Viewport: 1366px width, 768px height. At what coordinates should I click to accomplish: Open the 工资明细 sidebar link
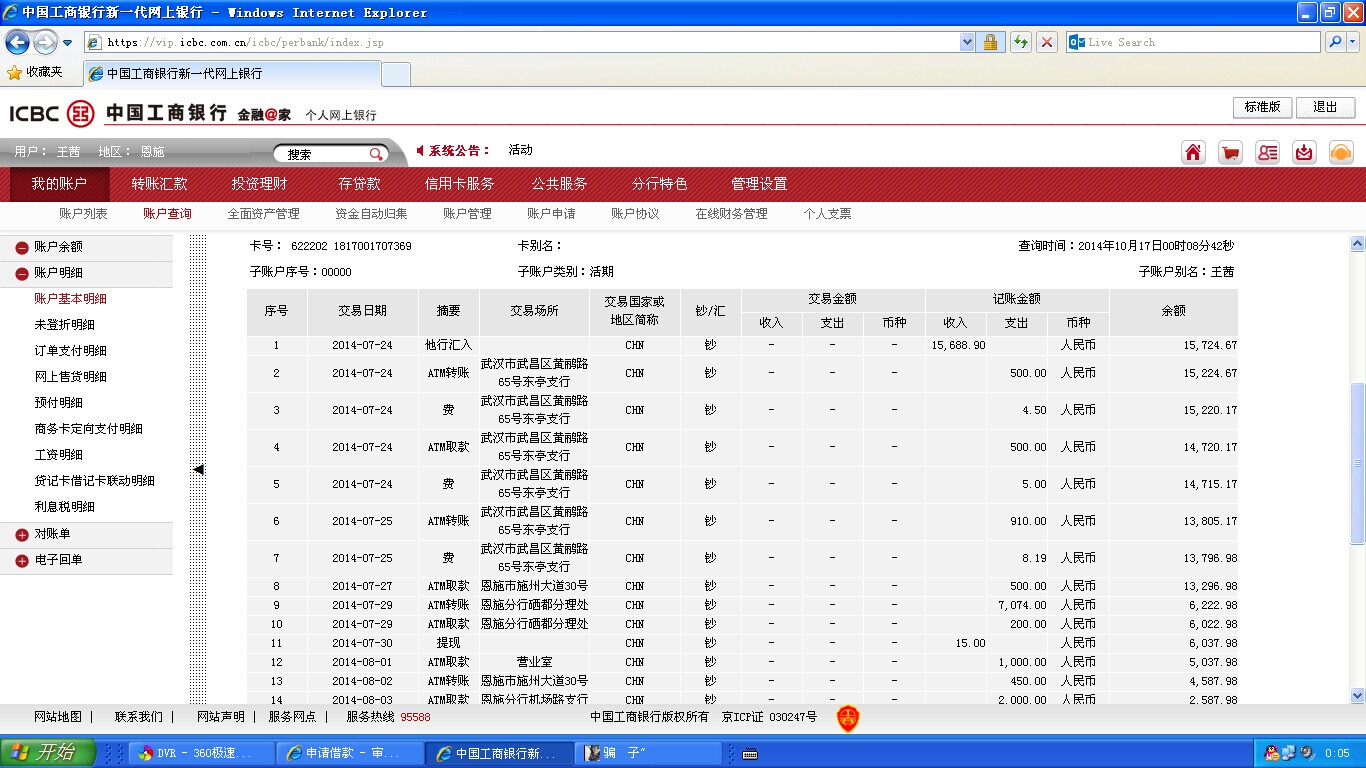[x=58, y=455]
